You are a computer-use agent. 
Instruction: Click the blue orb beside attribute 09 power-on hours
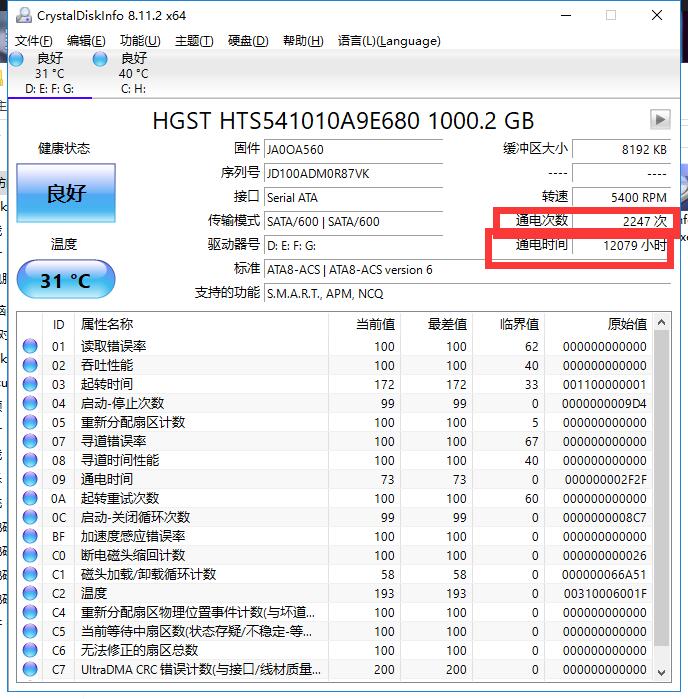click(30, 480)
